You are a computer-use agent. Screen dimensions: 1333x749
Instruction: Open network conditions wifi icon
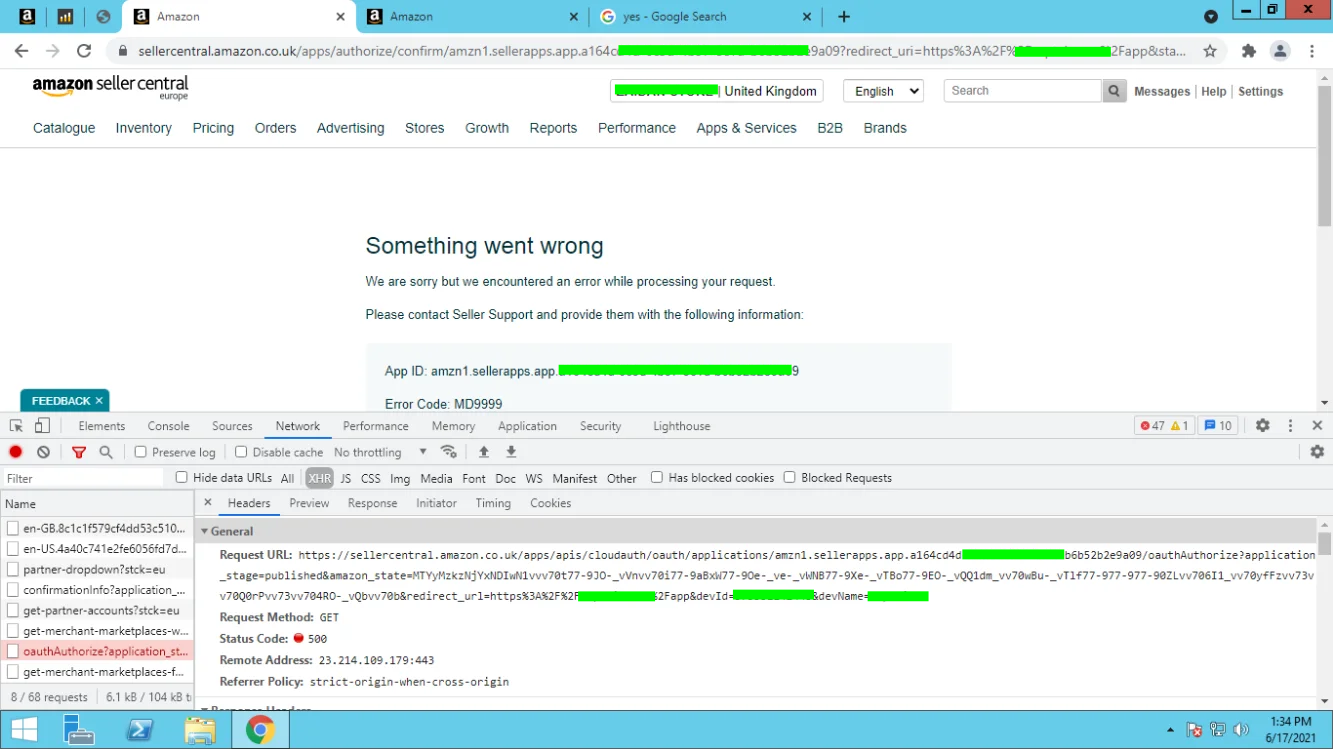point(449,452)
